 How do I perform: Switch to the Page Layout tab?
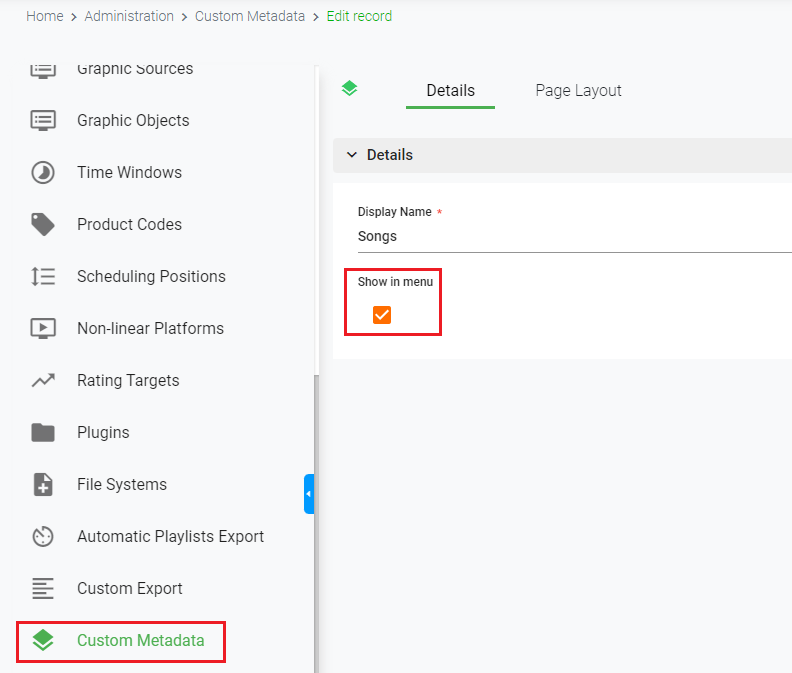pos(578,90)
